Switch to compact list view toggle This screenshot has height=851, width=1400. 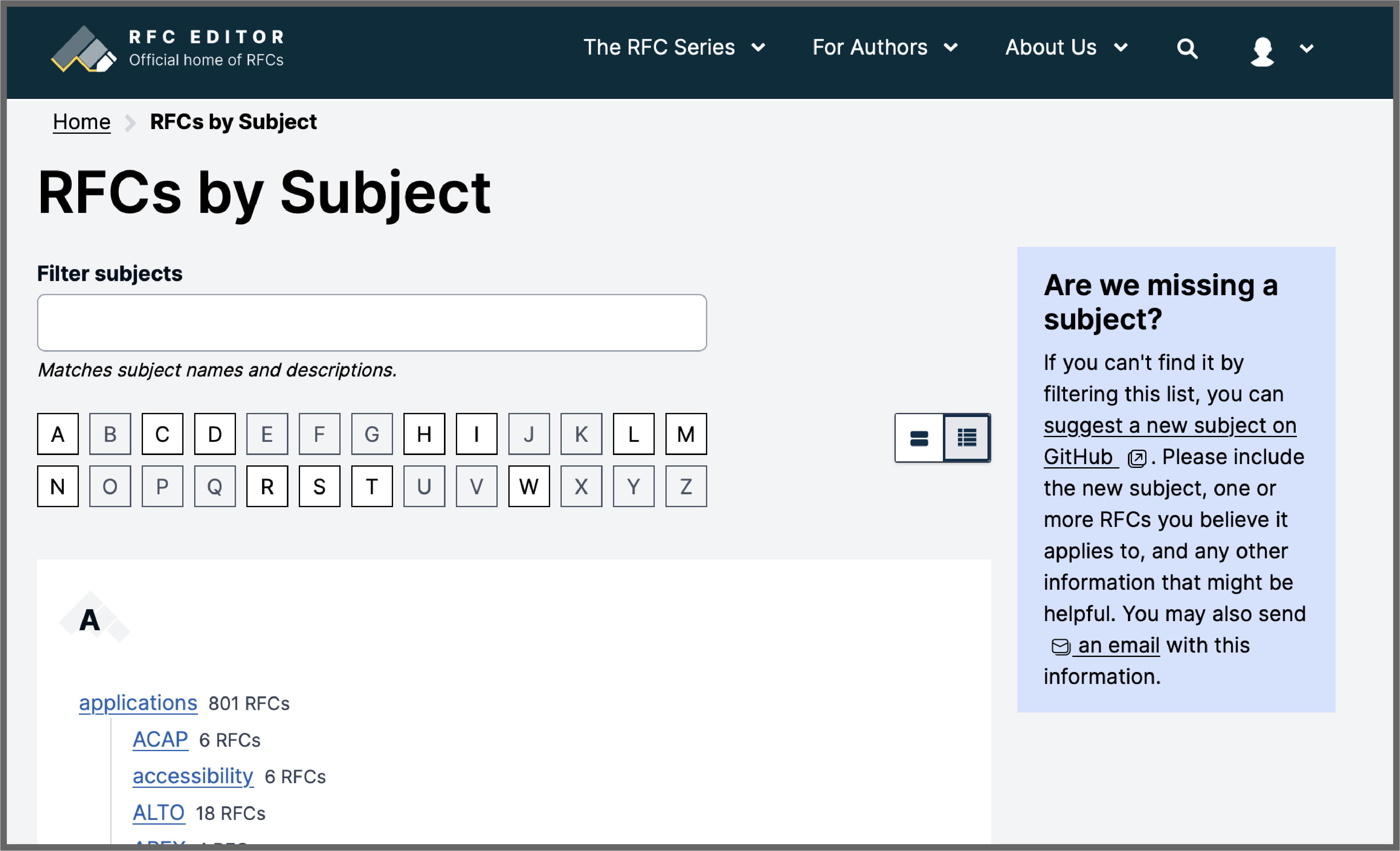click(x=966, y=438)
